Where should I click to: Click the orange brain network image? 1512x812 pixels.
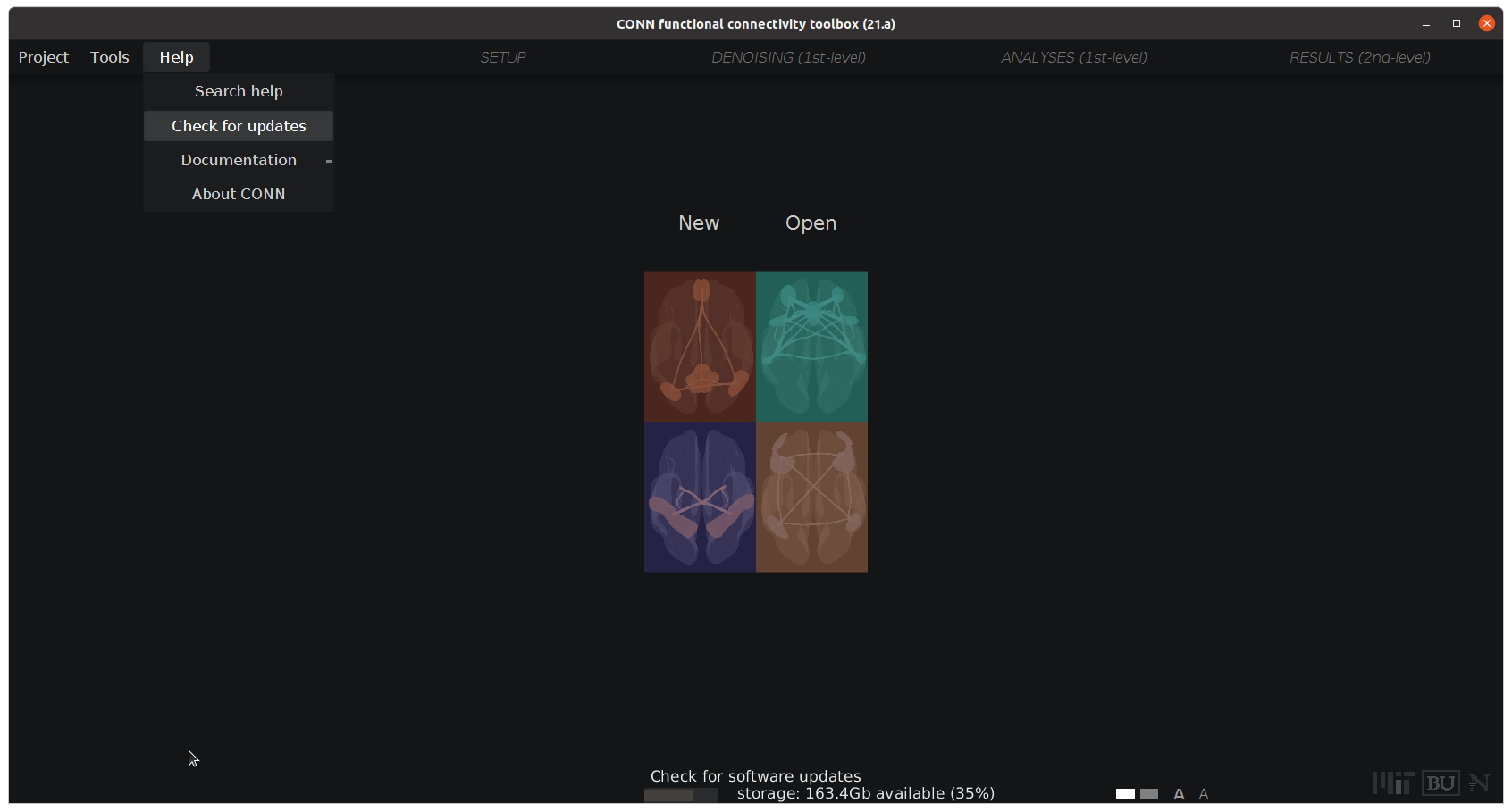[700, 347]
